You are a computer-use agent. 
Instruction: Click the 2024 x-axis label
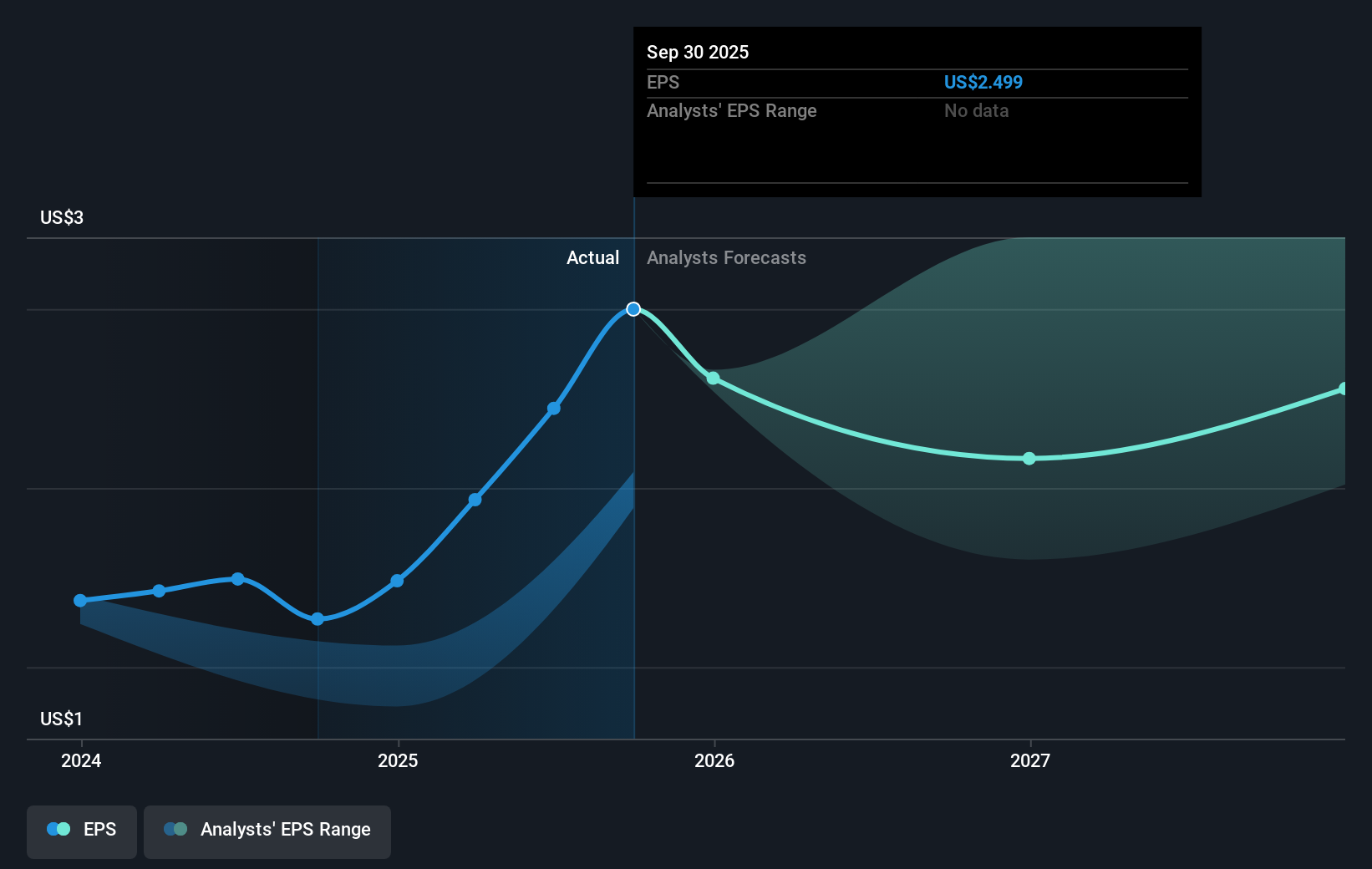81,760
